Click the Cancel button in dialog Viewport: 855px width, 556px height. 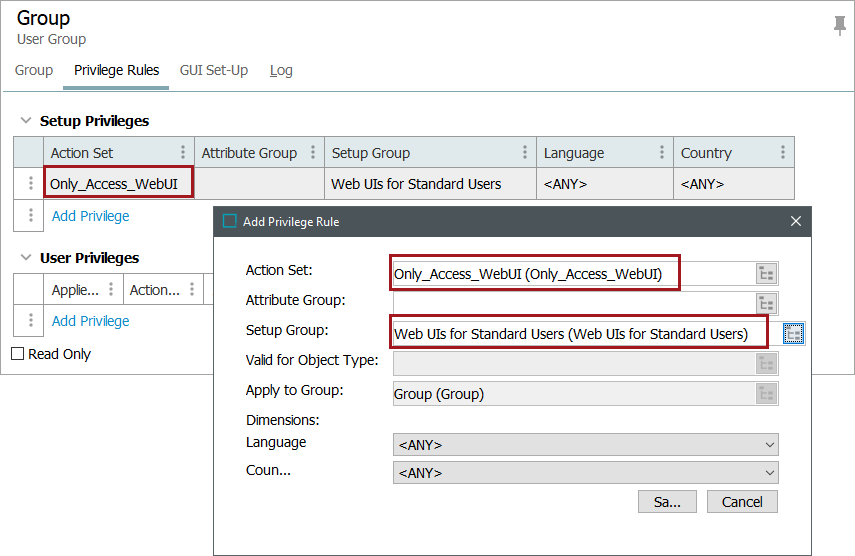click(x=741, y=502)
